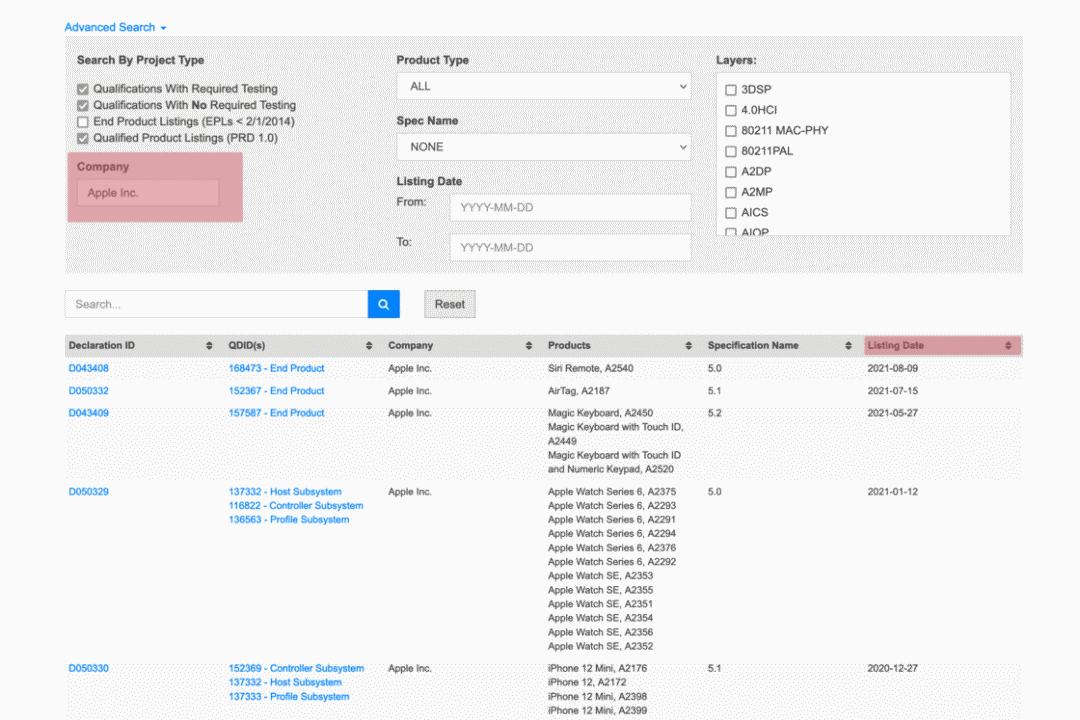
Task: Click the Listing Date To field
Action: tap(570, 247)
